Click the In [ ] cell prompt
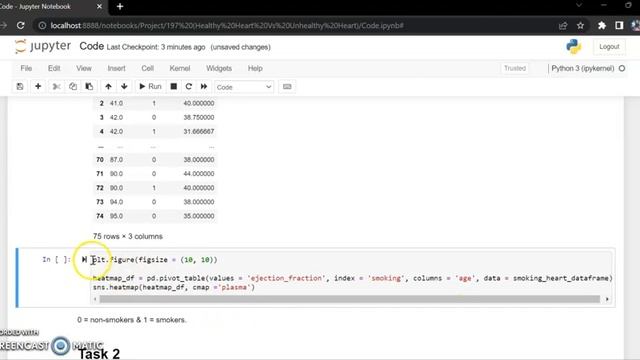This screenshot has width=640, height=360. 56,260
